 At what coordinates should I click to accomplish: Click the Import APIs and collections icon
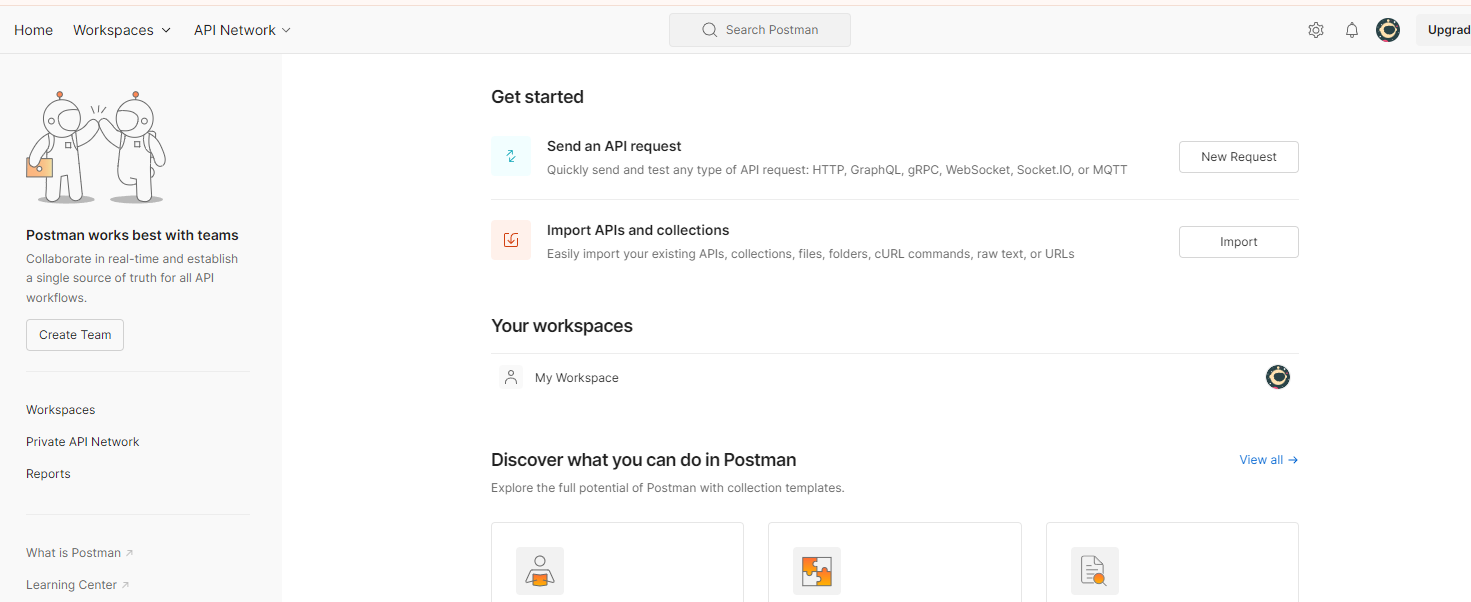pos(511,240)
